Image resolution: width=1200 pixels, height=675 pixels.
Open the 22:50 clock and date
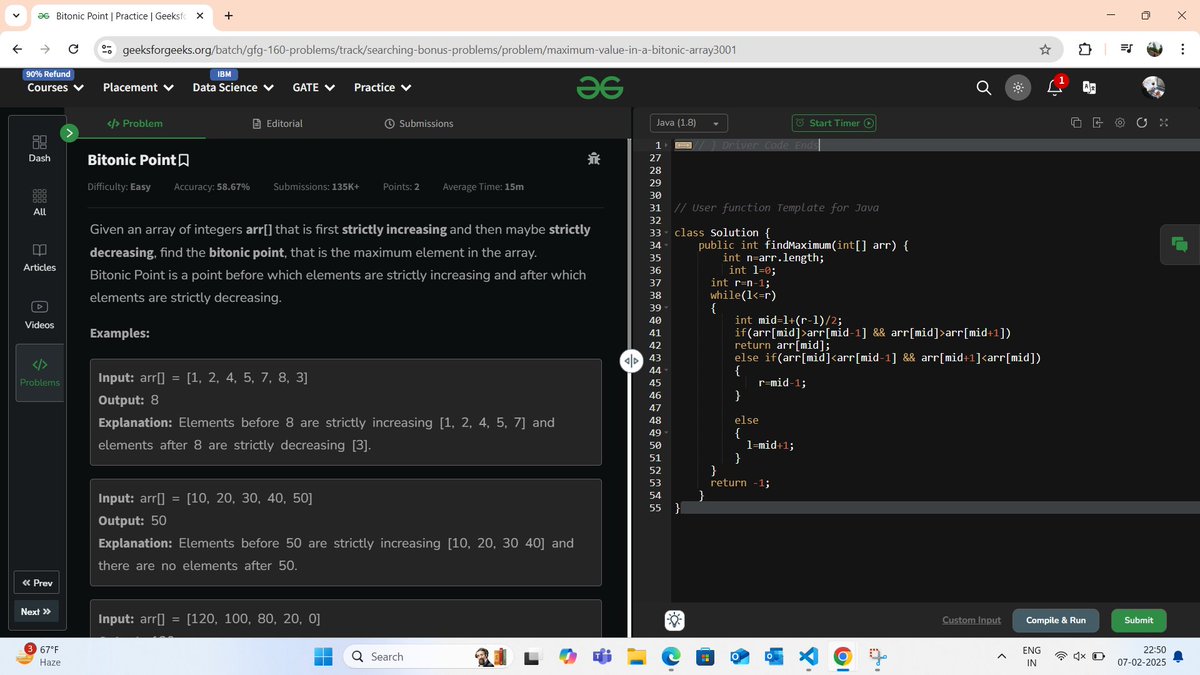click(x=1143, y=656)
